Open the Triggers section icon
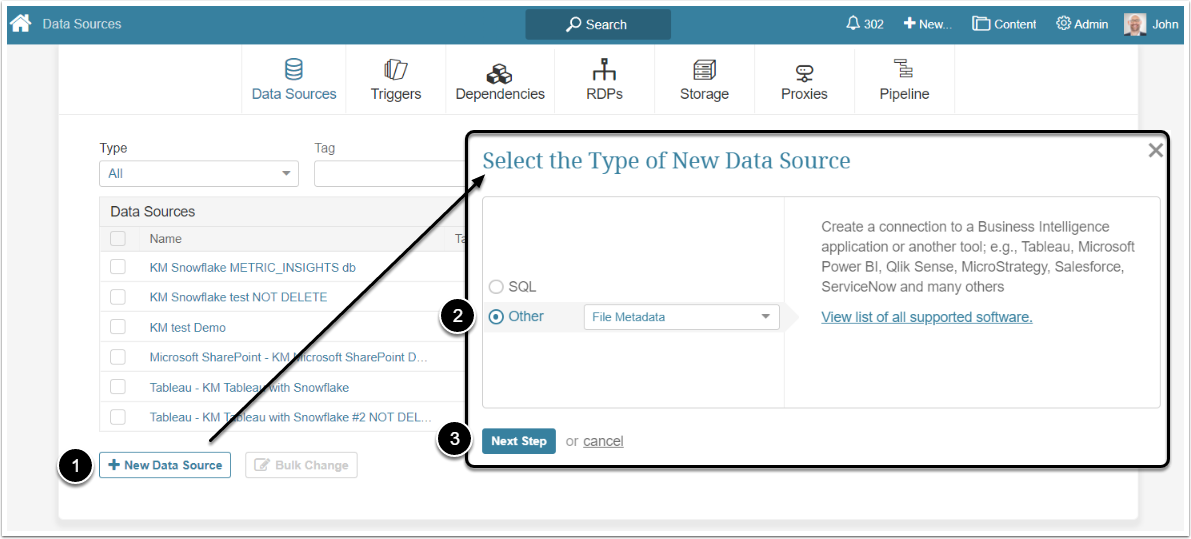The height and width of the screenshot is (539, 1191). [x=395, y=70]
